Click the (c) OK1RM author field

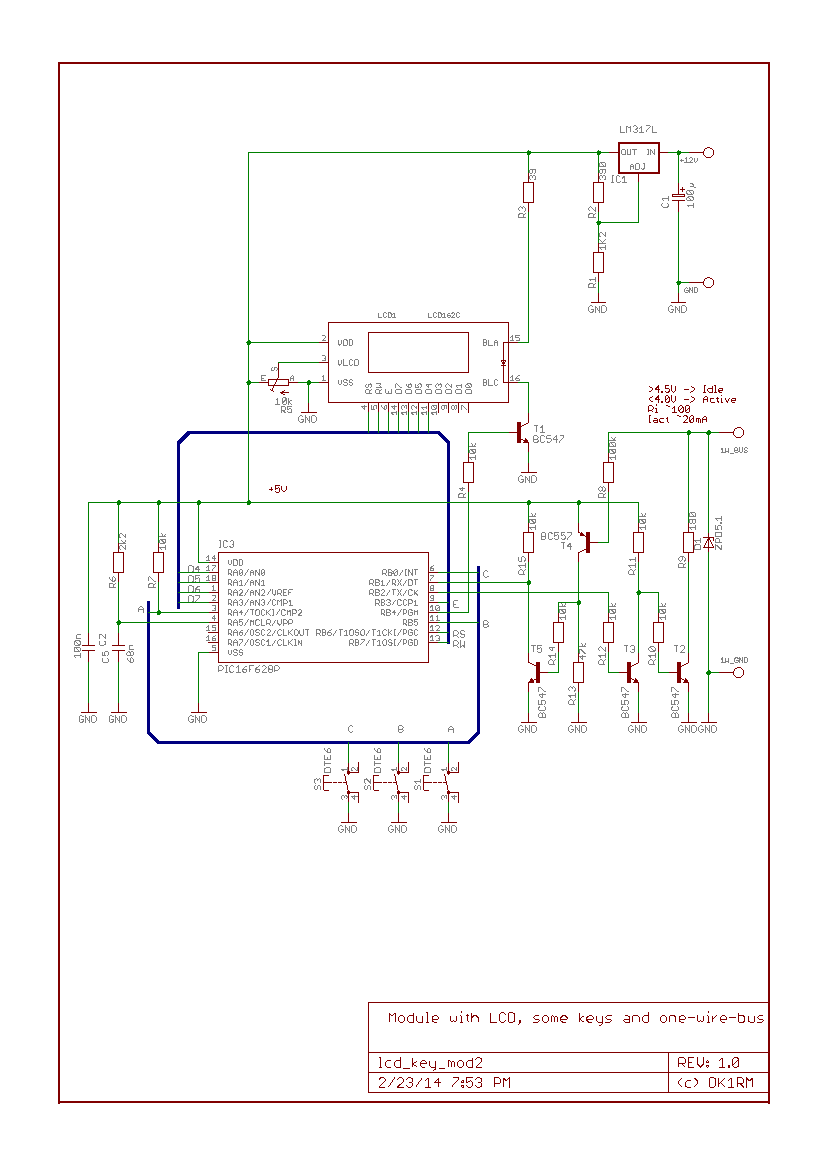[716, 1082]
